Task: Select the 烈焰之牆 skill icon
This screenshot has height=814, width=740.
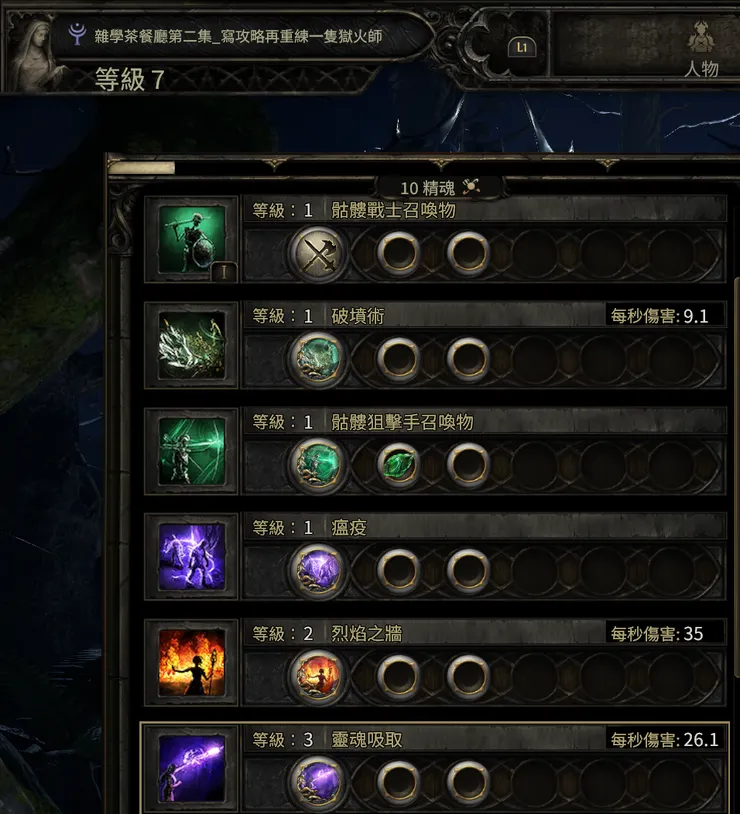Action: click(x=192, y=663)
